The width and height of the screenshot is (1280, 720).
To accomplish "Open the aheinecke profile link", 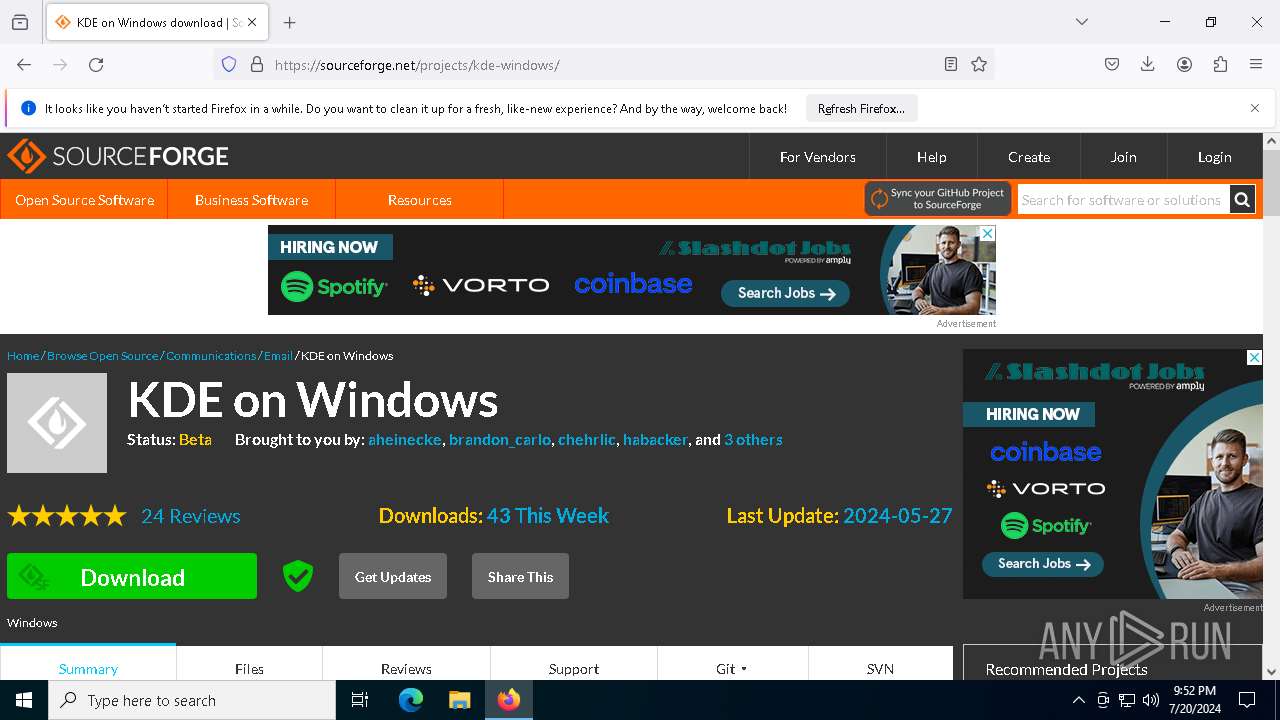I will [404, 440].
